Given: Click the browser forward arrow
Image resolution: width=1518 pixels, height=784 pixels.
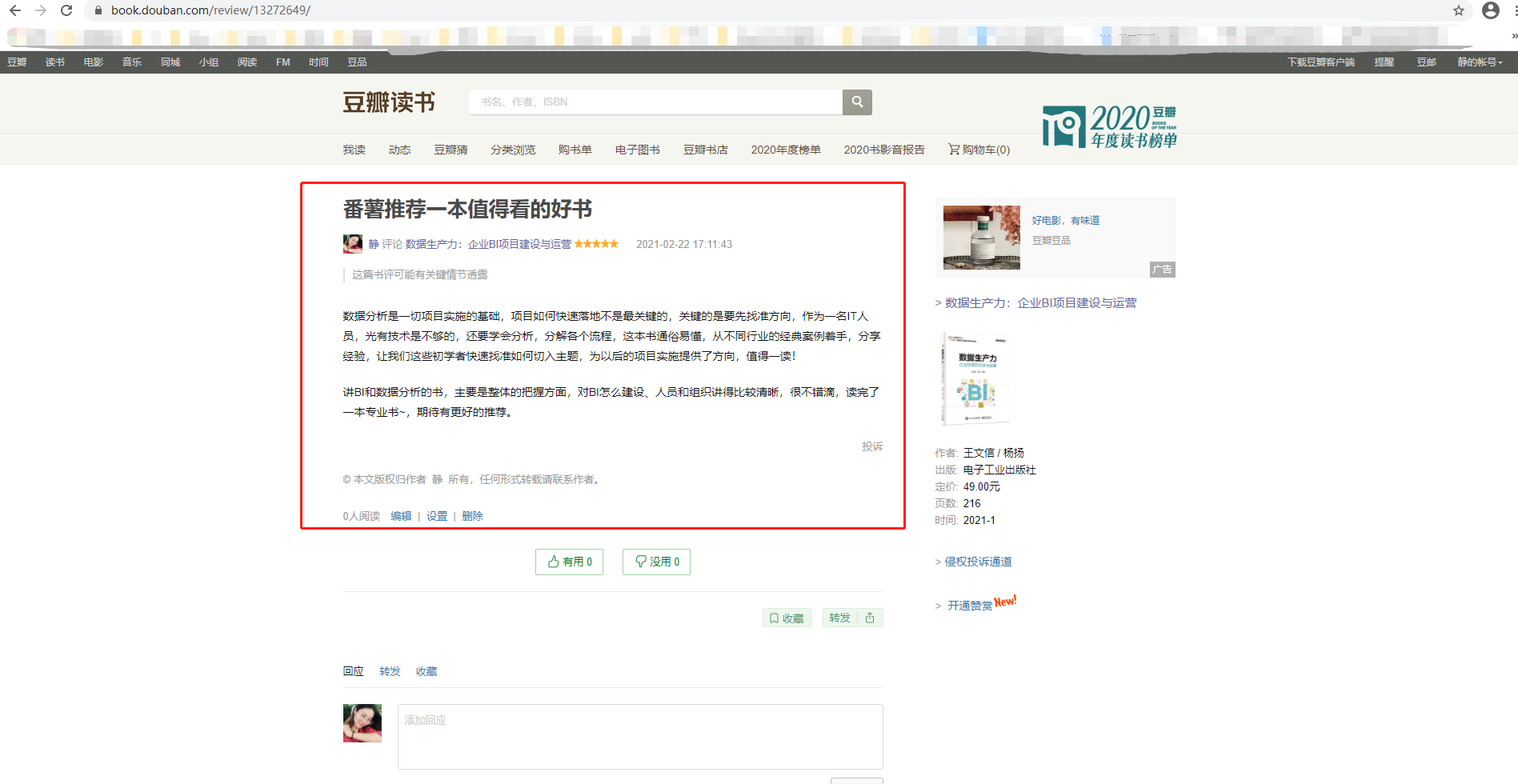Looking at the screenshot, I should click(x=41, y=10).
